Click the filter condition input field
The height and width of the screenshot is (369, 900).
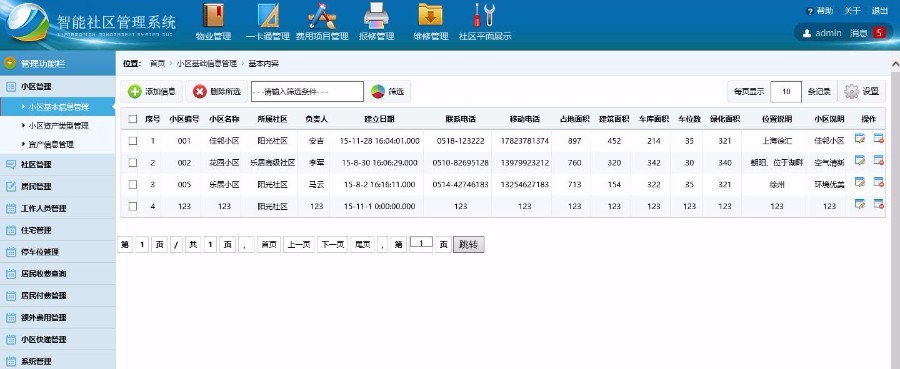click(x=307, y=91)
